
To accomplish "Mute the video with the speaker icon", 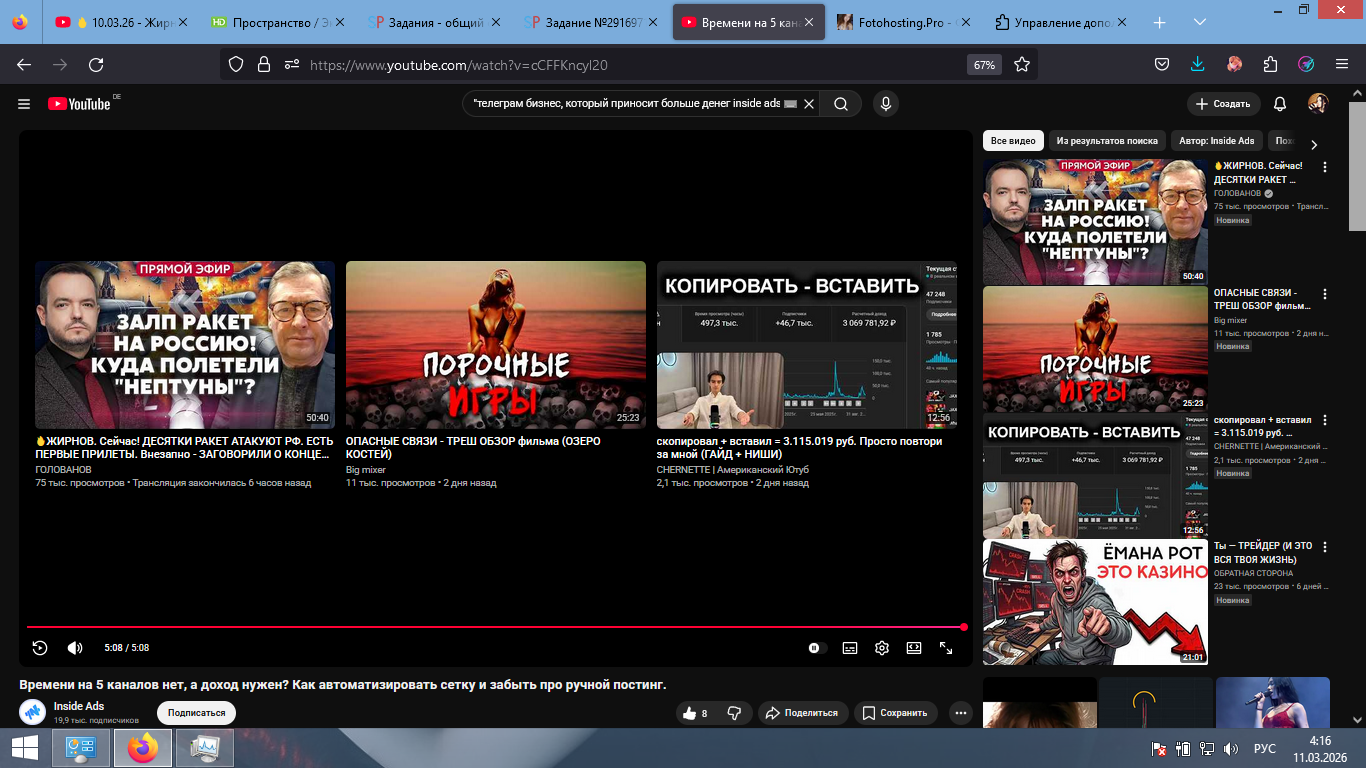I will click(75, 648).
